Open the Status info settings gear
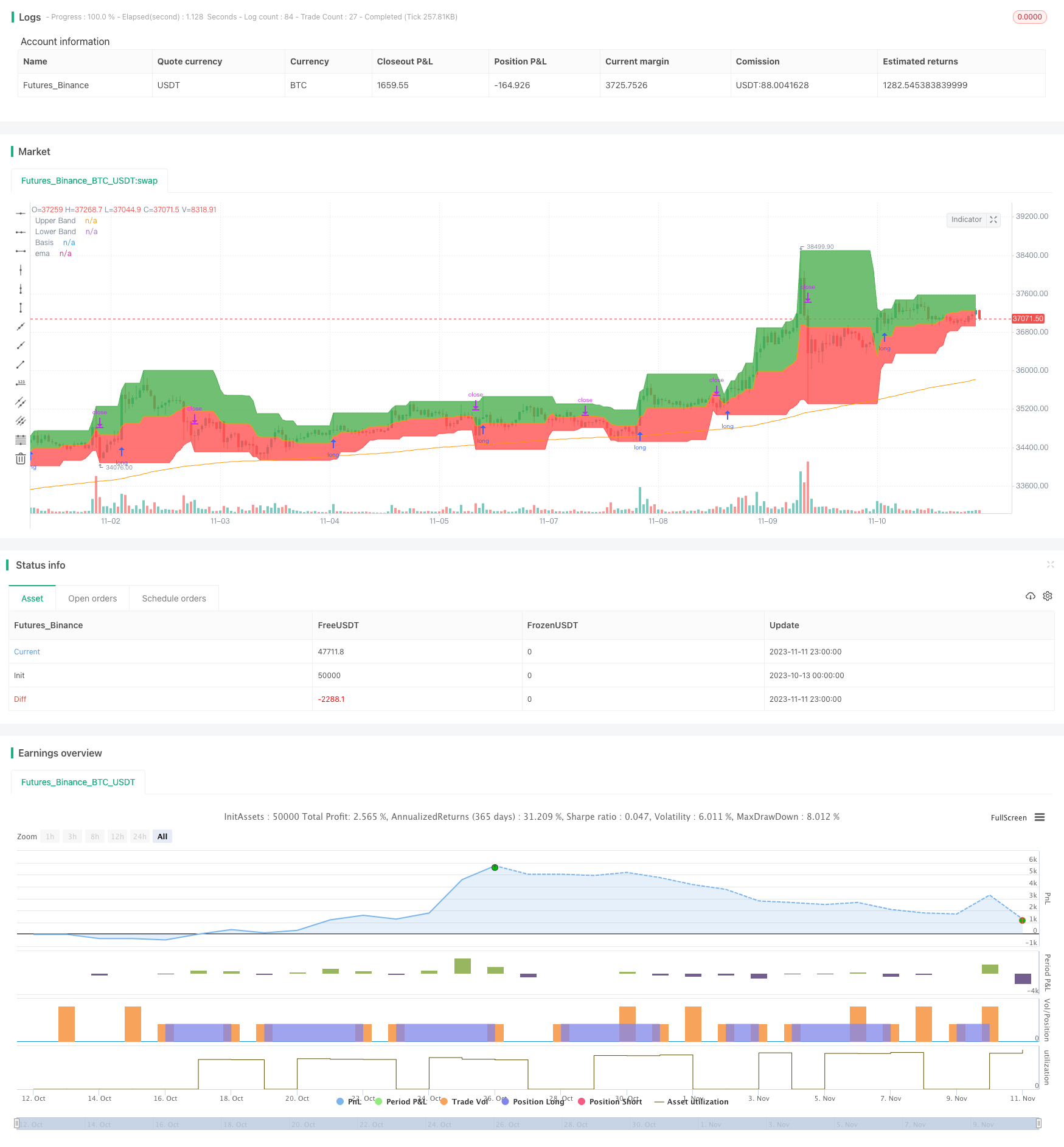This screenshot has width=1064, height=1147. click(x=1048, y=596)
